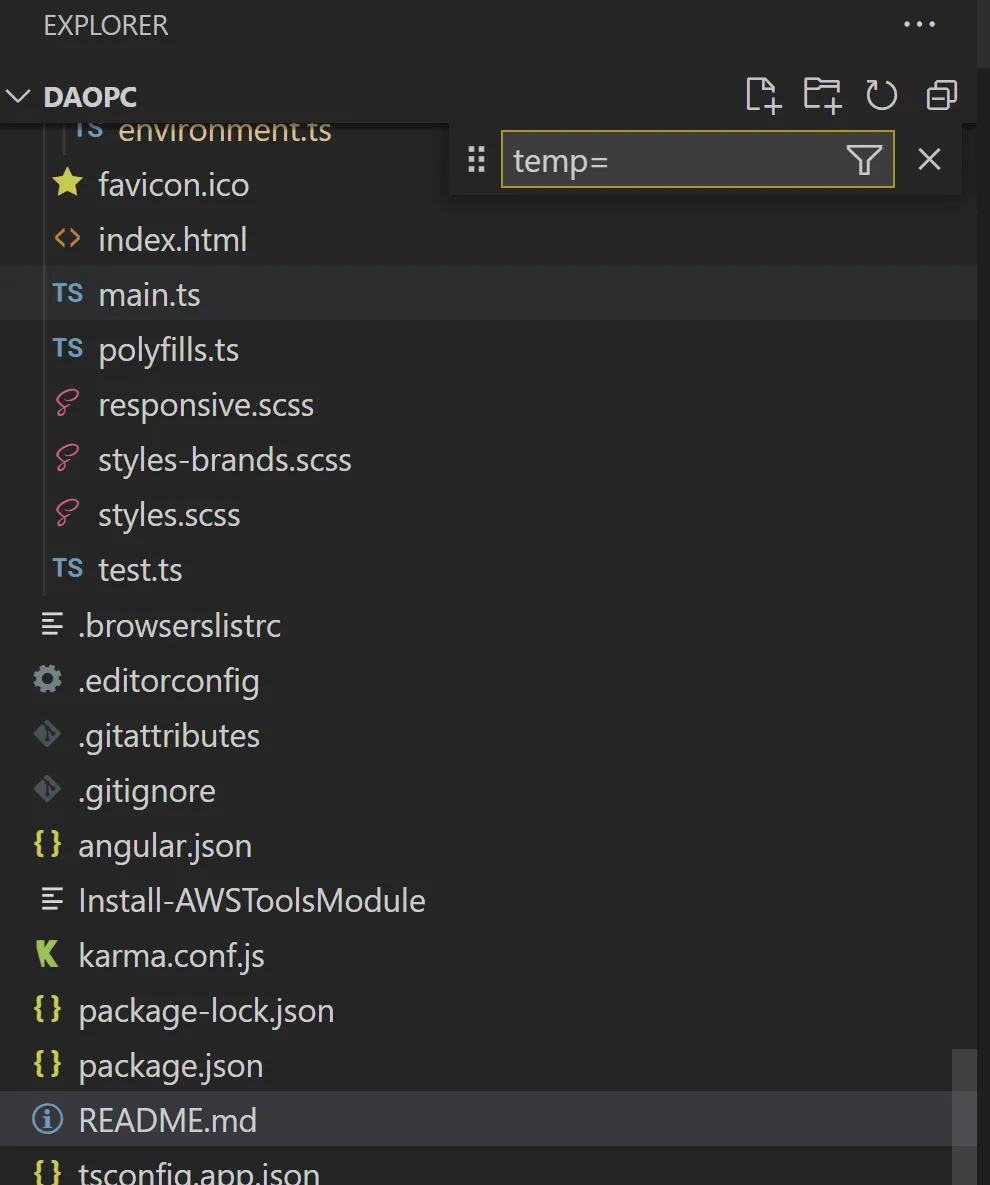Open index.html in the editor

pyautogui.click(x=172, y=240)
